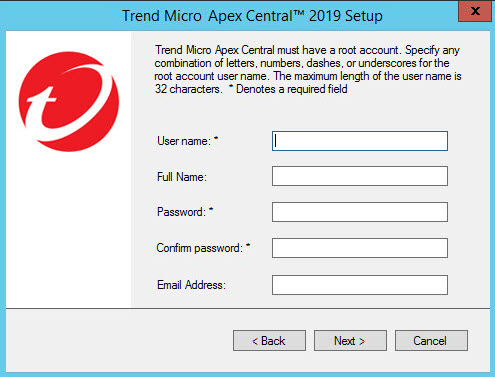Click the 'Email Address:' label

tap(191, 285)
